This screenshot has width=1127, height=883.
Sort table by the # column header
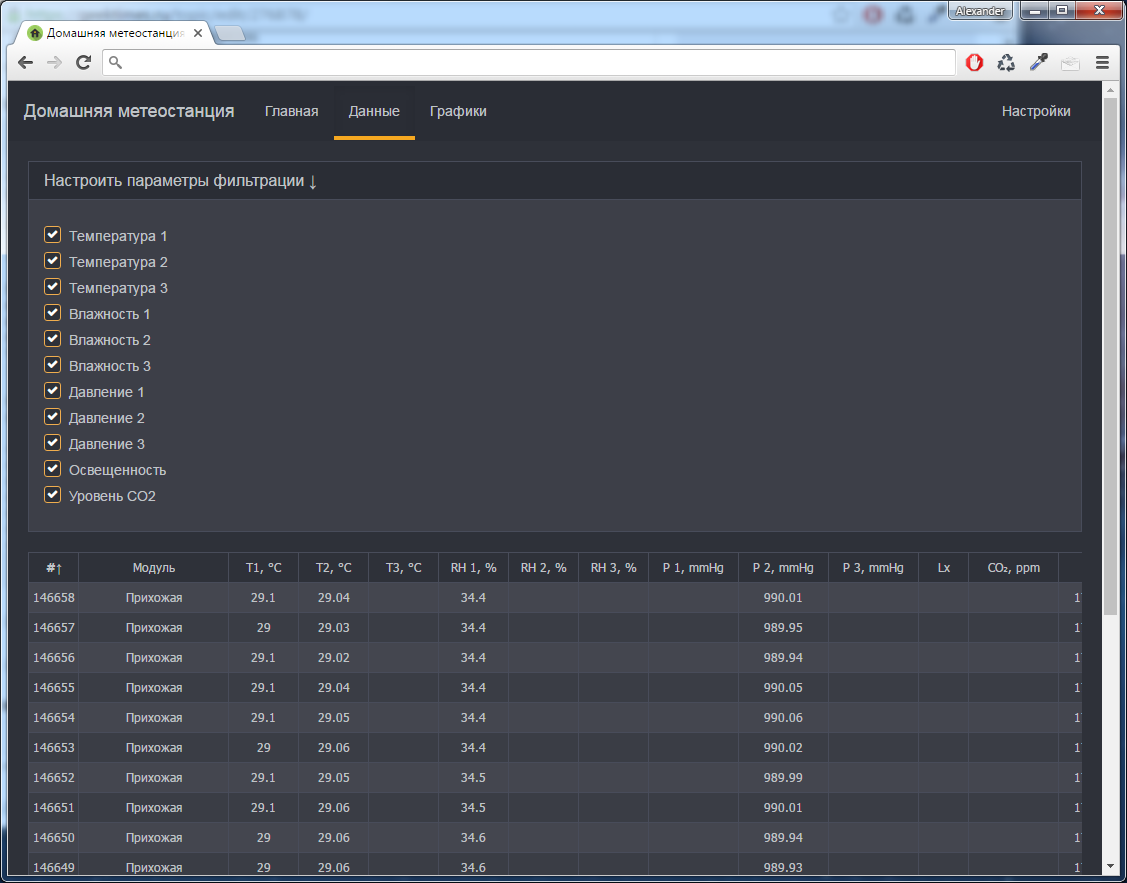coord(54,568)
